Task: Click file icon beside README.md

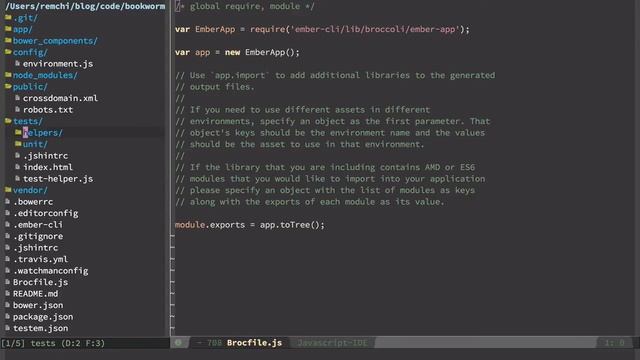Action: click(x=7, y=293)
